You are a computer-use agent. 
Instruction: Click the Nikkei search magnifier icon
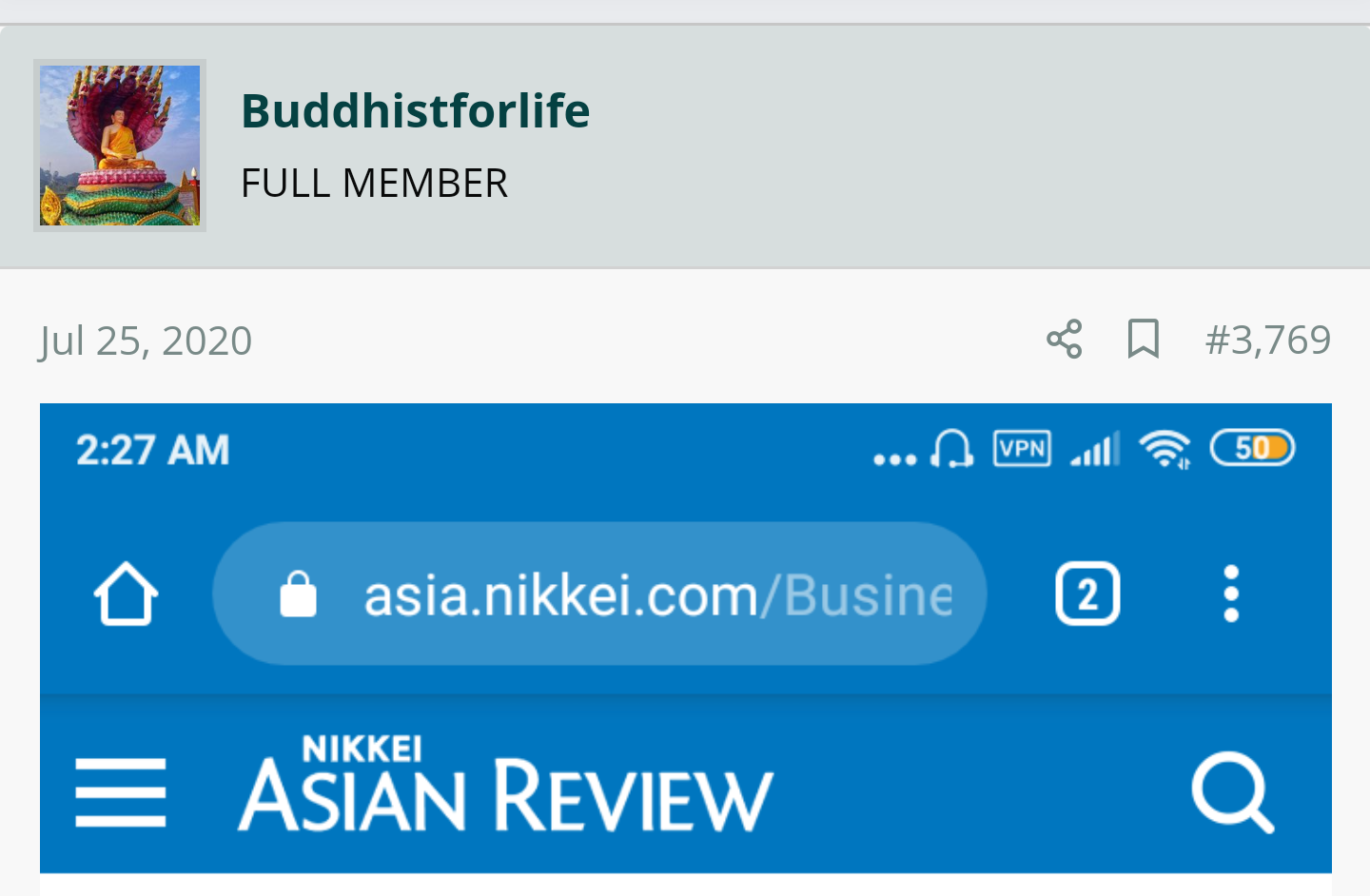1233,792
